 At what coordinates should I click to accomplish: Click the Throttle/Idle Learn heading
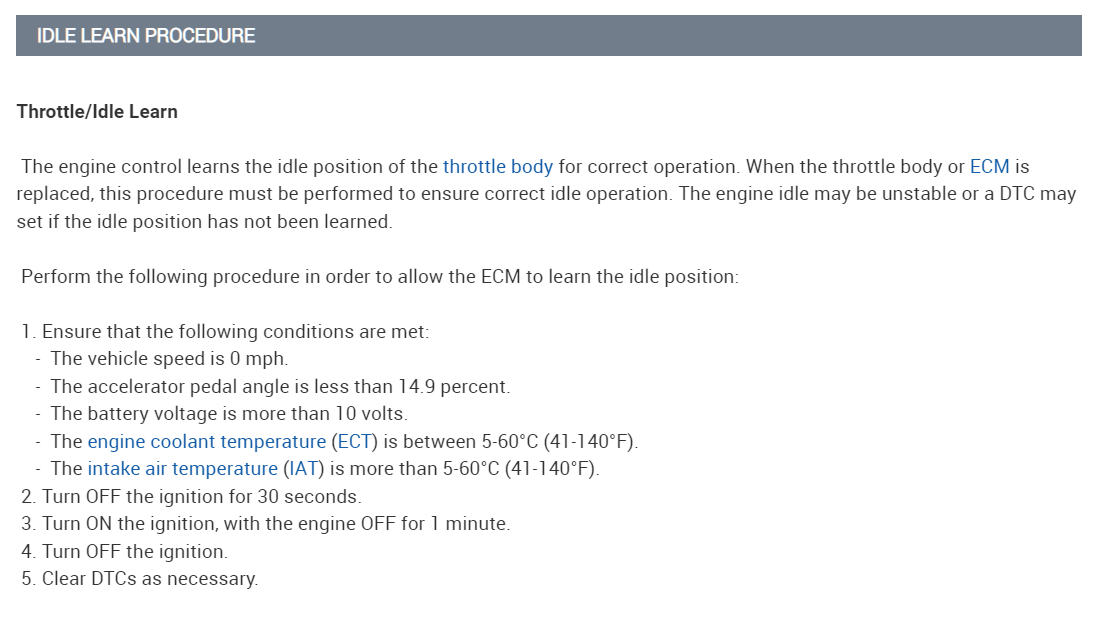pyautogui.click(x=97, y=112)
